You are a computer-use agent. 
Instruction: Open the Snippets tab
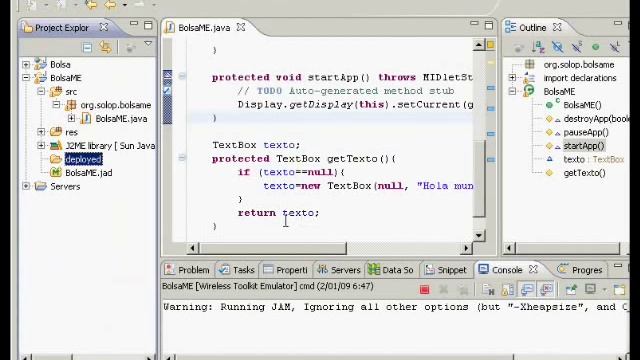pyautogui.click(x=445, y=270)
